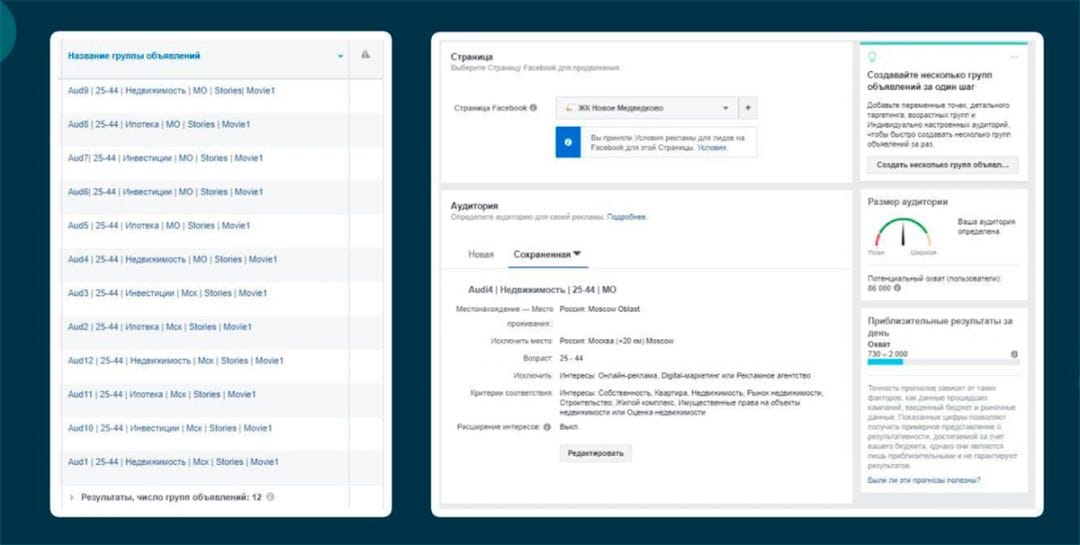This screenshot has height=545, width=1080.
Task: Click info icon beside potential reach 86 000
Action: (x=896, y=288)
